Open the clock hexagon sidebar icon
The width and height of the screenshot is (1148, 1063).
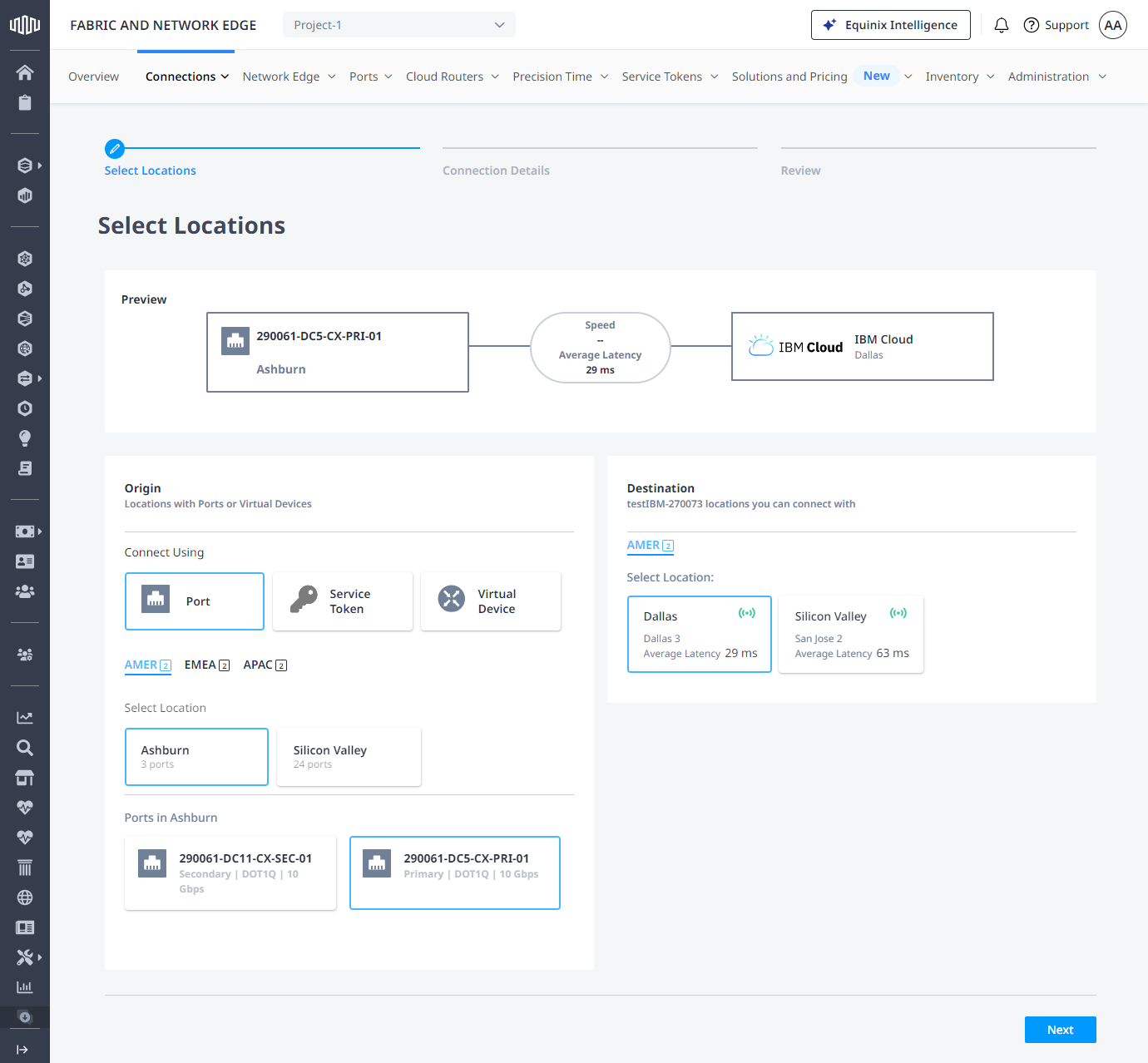25,408
